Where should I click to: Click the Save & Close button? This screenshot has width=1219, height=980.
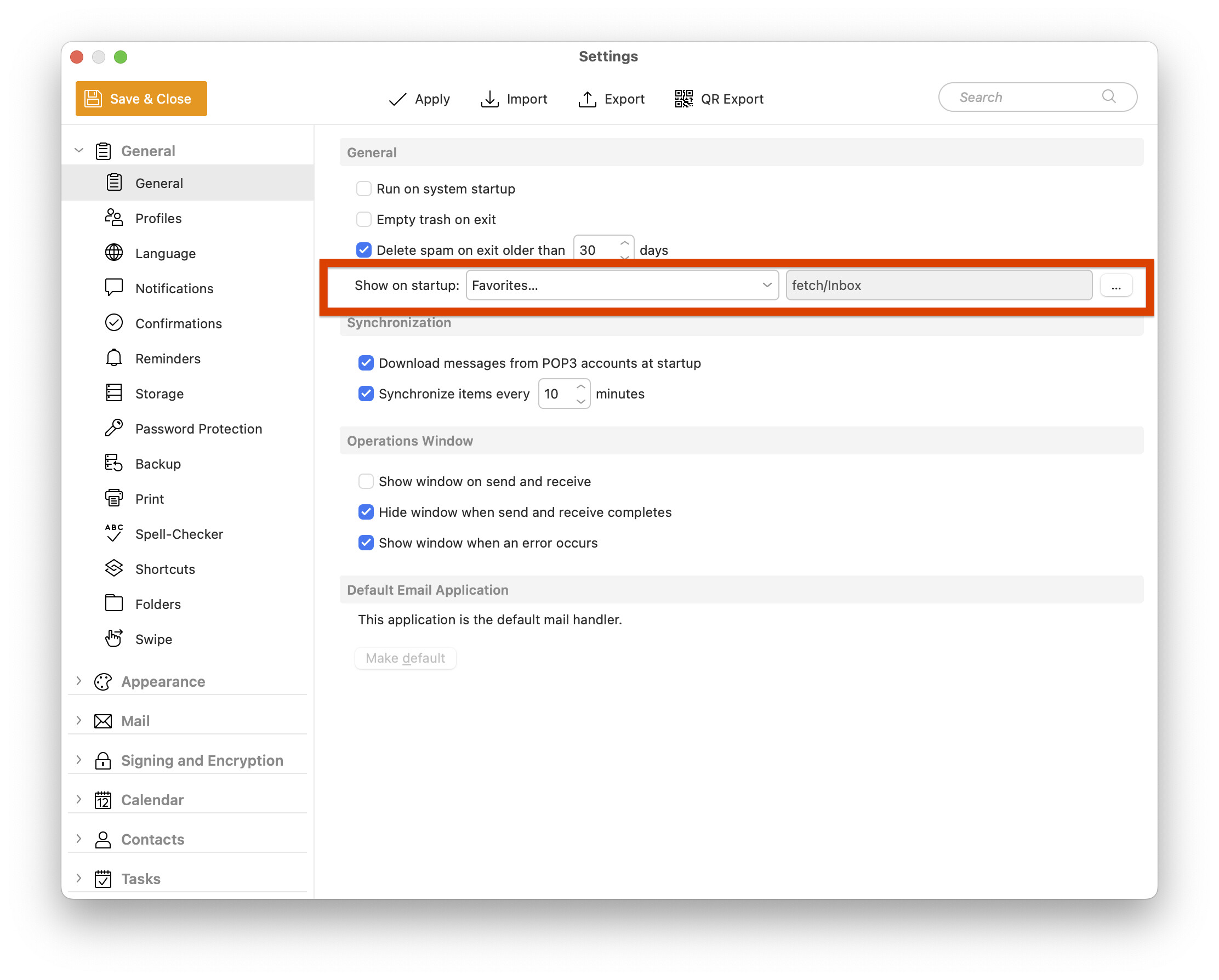[x=141, y=99]
